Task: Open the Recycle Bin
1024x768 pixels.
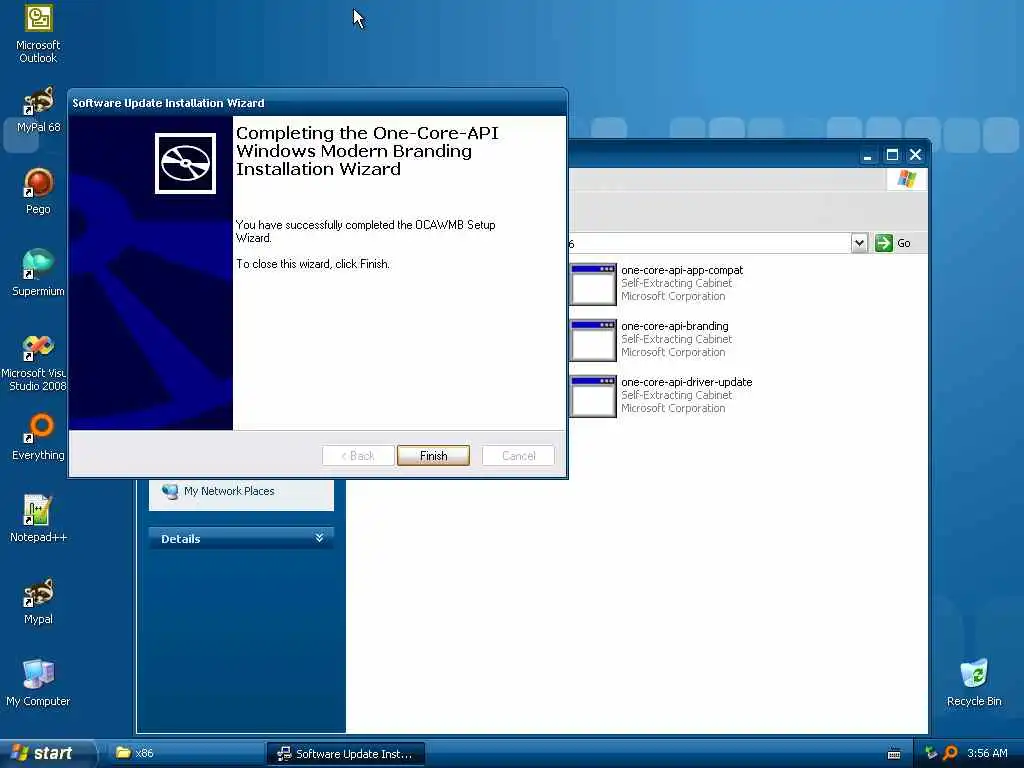Action: 974,683
